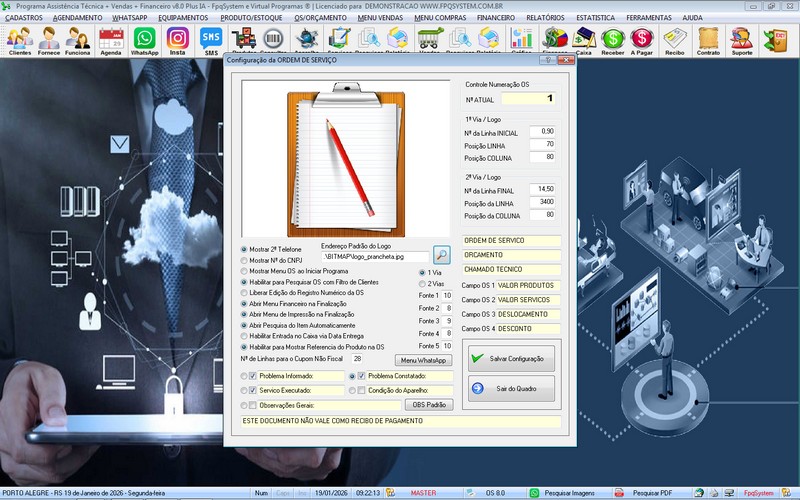Open the Produtos forklift icon

244,40
